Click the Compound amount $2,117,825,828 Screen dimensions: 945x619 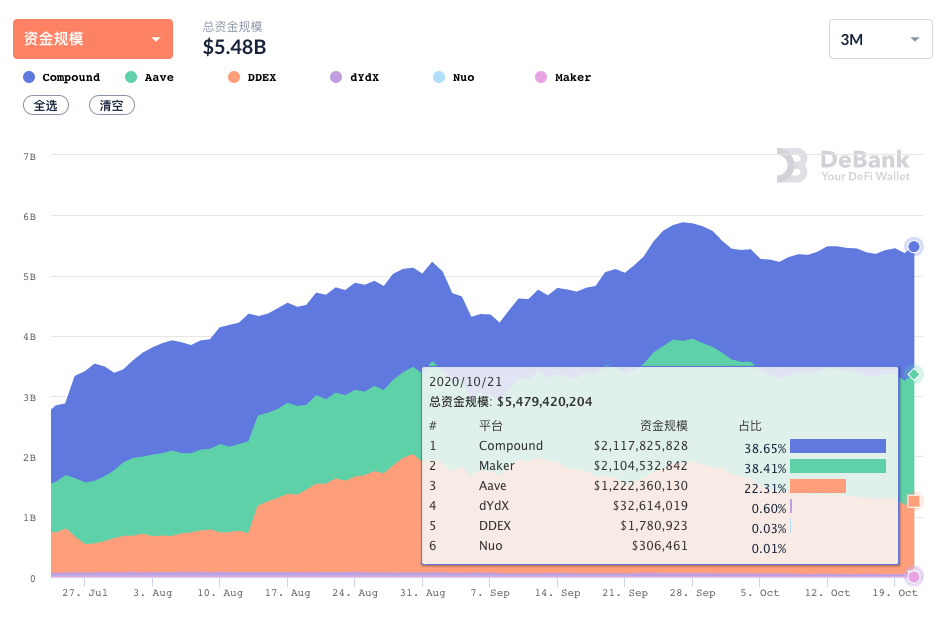coord(641,446)
